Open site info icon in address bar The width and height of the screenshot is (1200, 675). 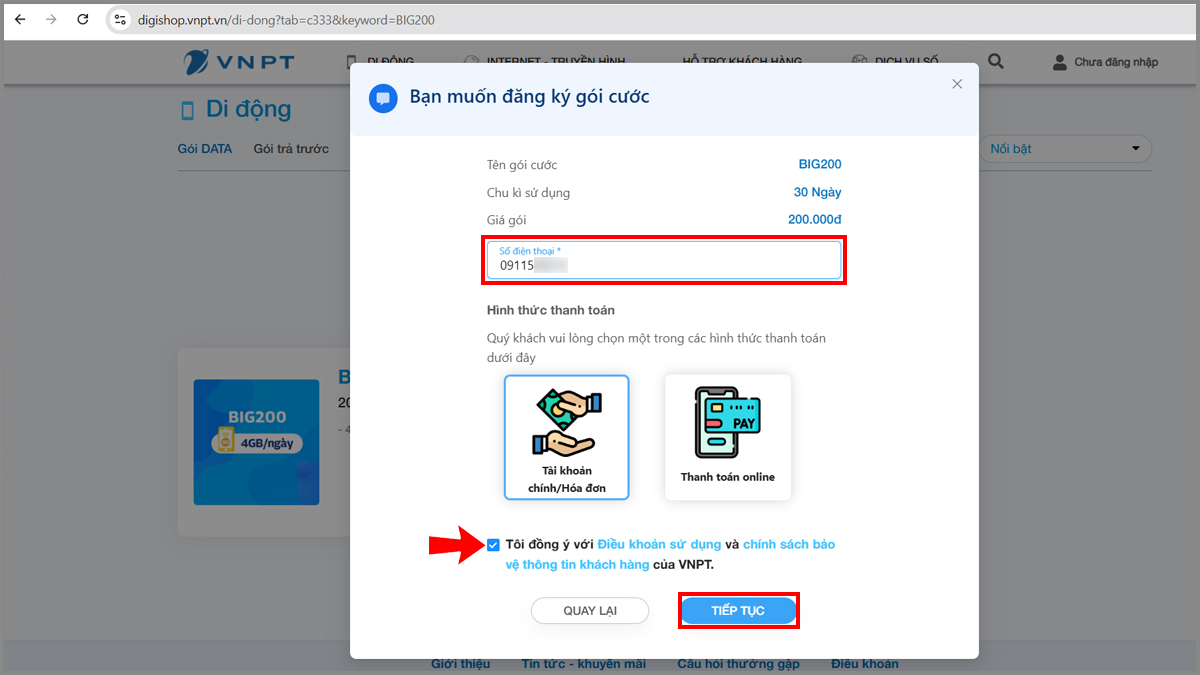pyautogui.click(x=118, y=19)
